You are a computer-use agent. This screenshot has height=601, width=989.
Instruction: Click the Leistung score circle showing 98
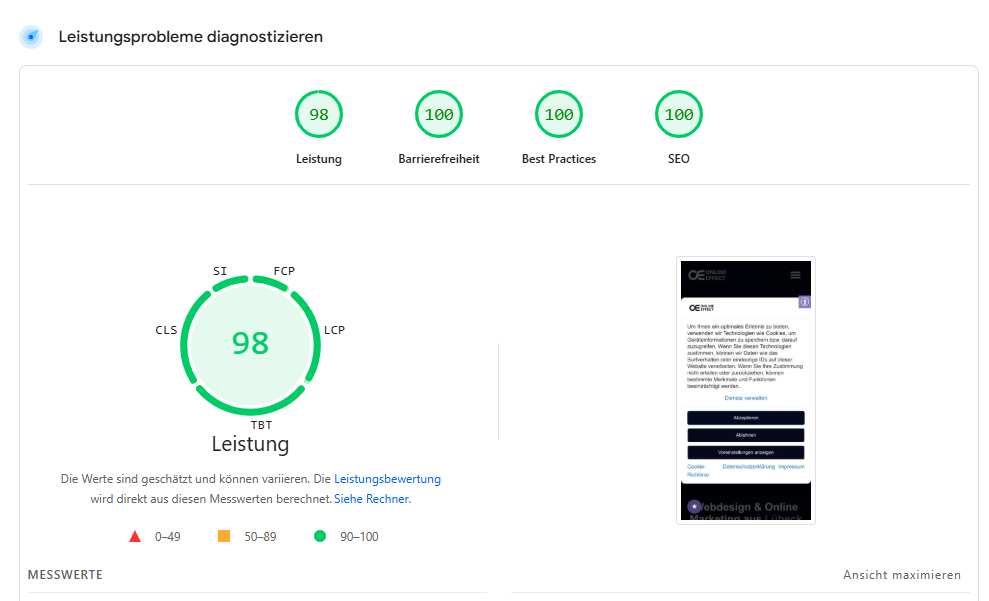[x=318, y=113]
